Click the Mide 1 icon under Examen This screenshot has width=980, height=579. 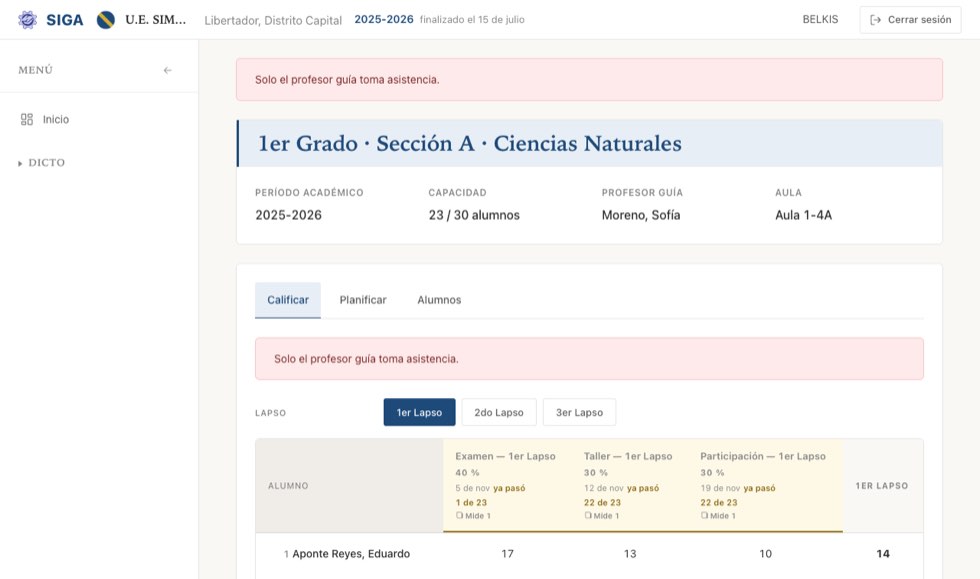pos(459,516)
